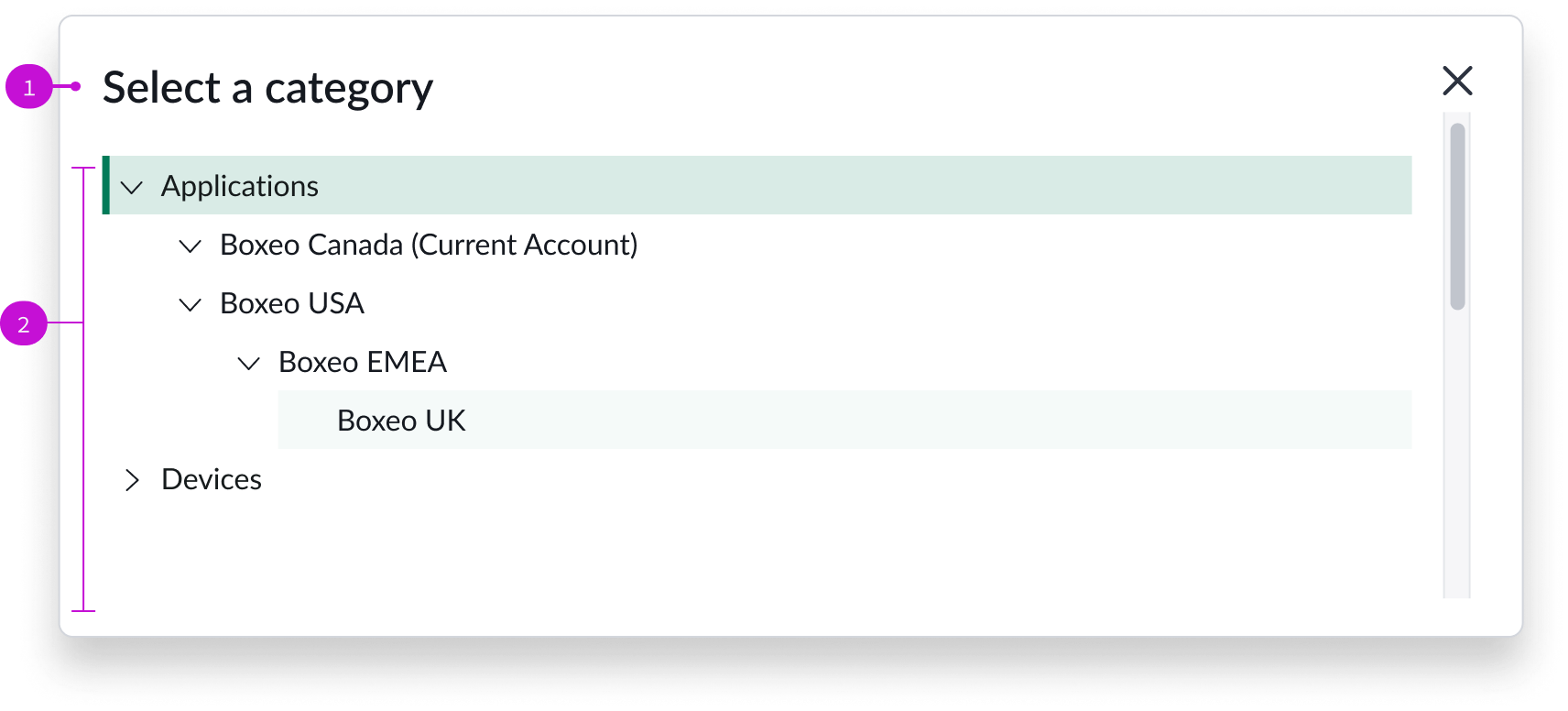Select the Applications tree item
Viewport: 1568px width, 711px height.
pos(240,186)
